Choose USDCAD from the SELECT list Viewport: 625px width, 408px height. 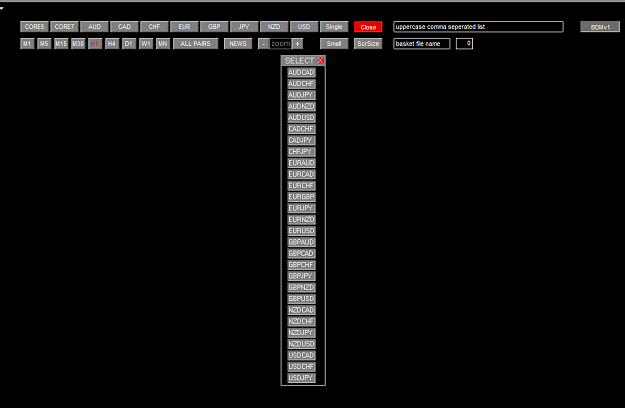[301, 355]
